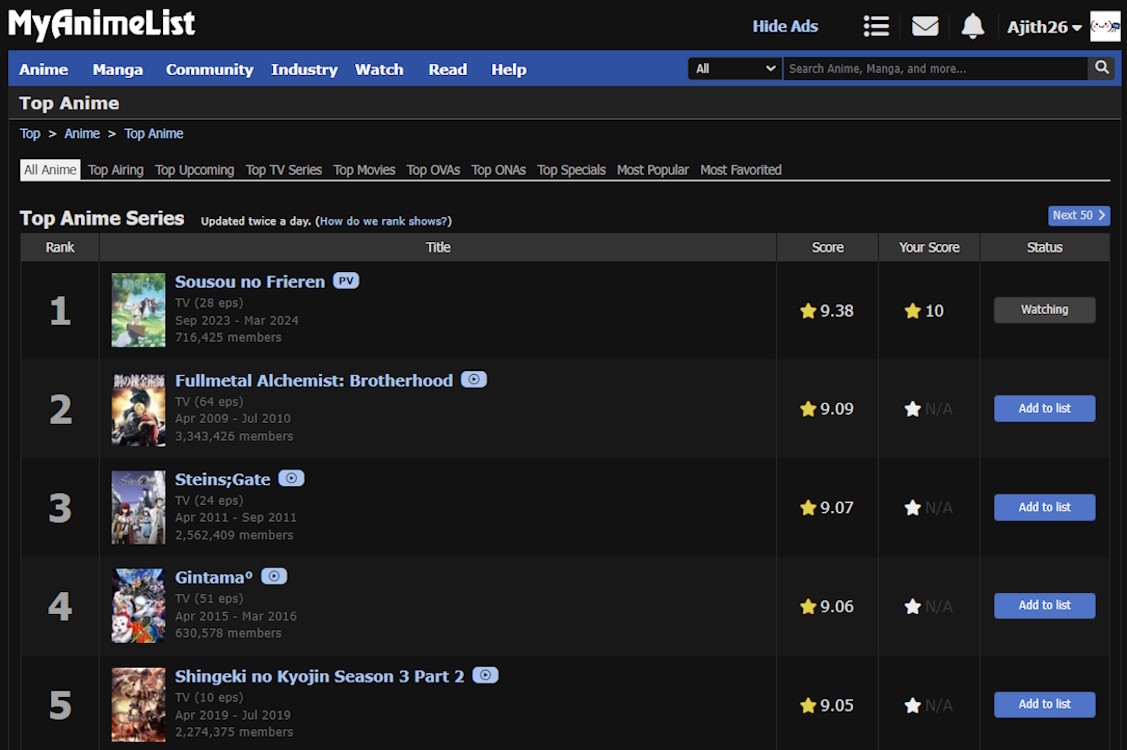
Task: Click the Gintama° cover thumbnail
Action: click(139, 605)
